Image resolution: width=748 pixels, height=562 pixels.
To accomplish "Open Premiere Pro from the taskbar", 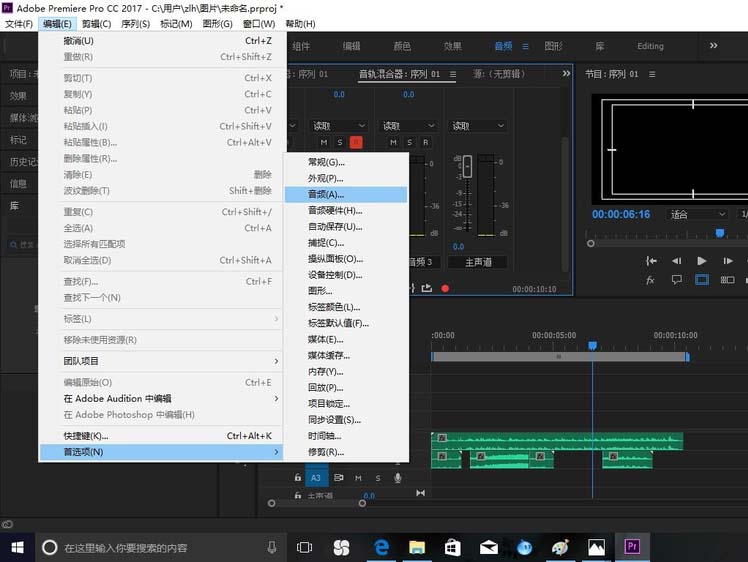I will point(632,547).
